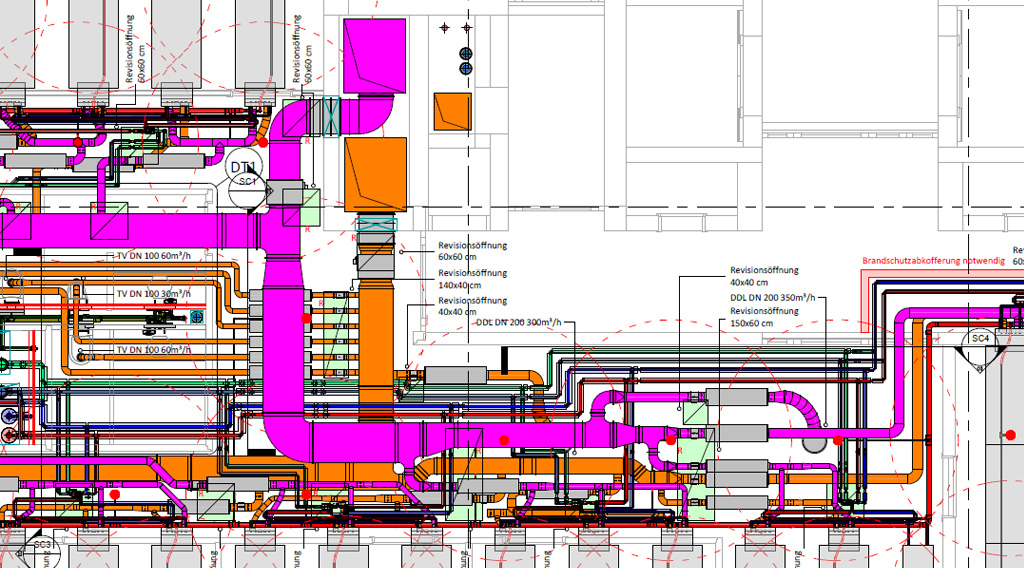Image resolution: width=1024 pixels, height=568 pixels.
Task: Select the SC3 section marker
Action: pyautogui.click(x=42, y=545)
